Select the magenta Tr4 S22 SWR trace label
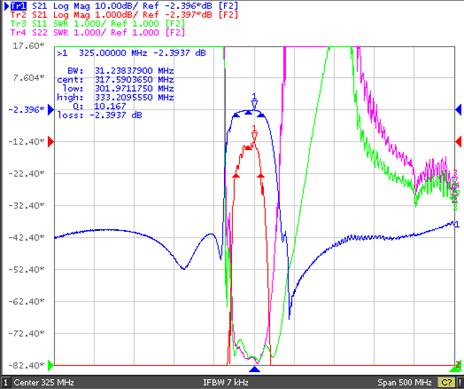Image resolution: width=464 pixels, height=389 pixels. tap(97, 32)
